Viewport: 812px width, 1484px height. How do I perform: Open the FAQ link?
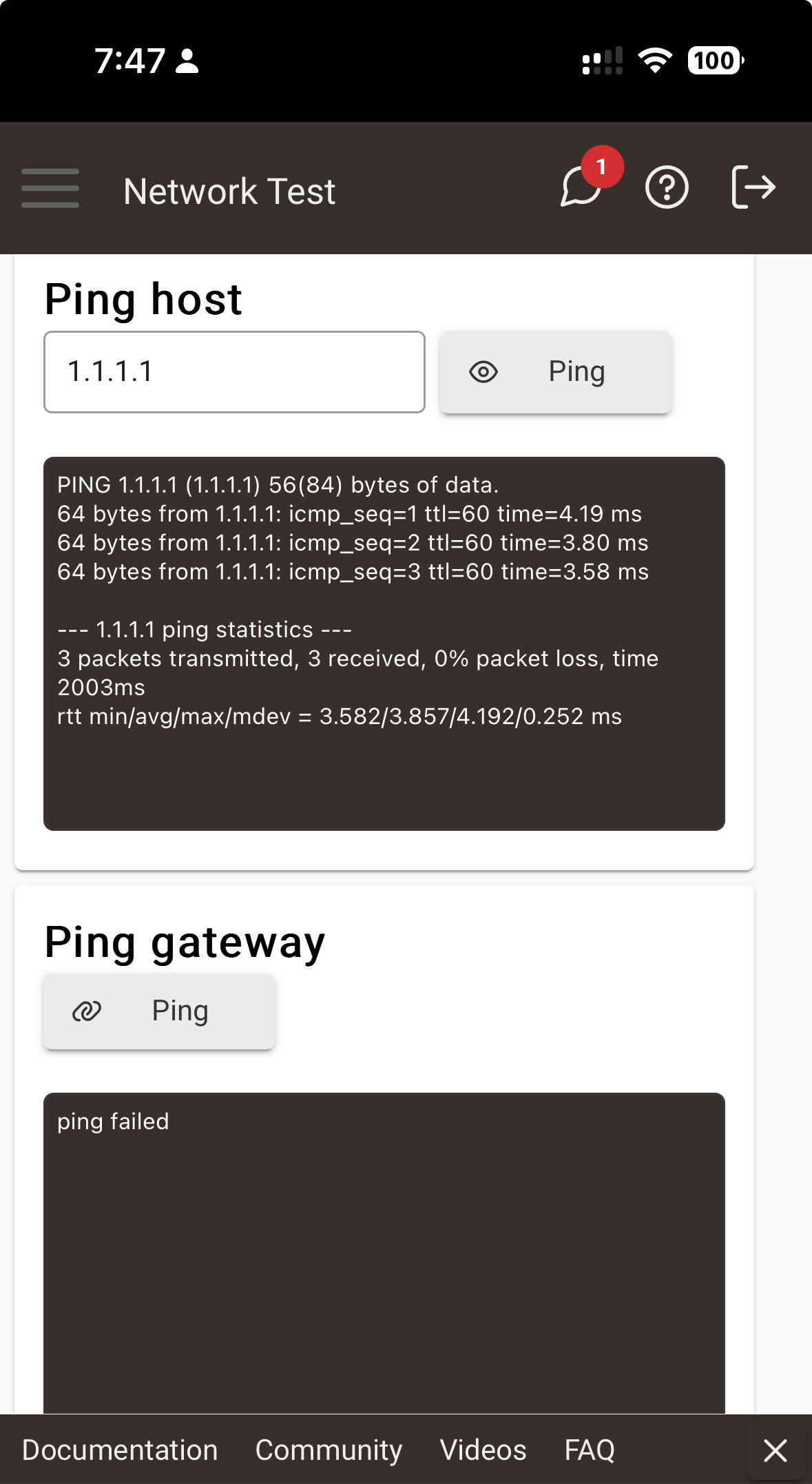[x=590, y=1450]
